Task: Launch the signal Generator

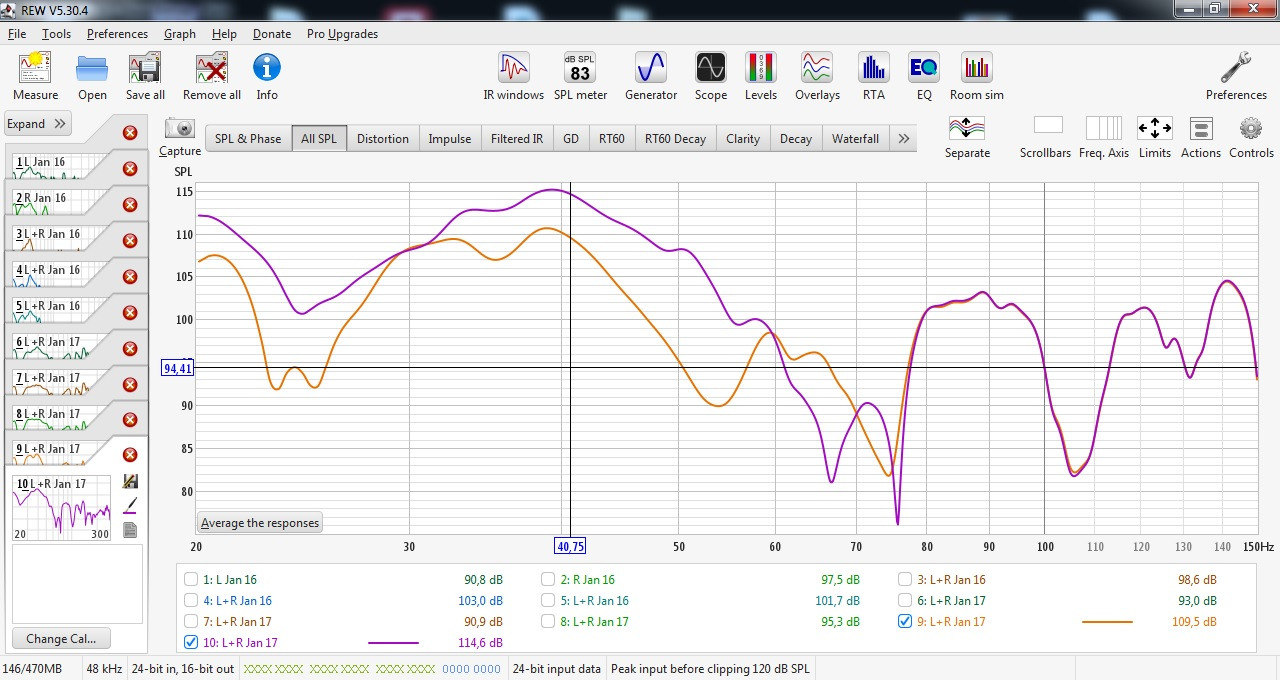Action: coord(650,77)
